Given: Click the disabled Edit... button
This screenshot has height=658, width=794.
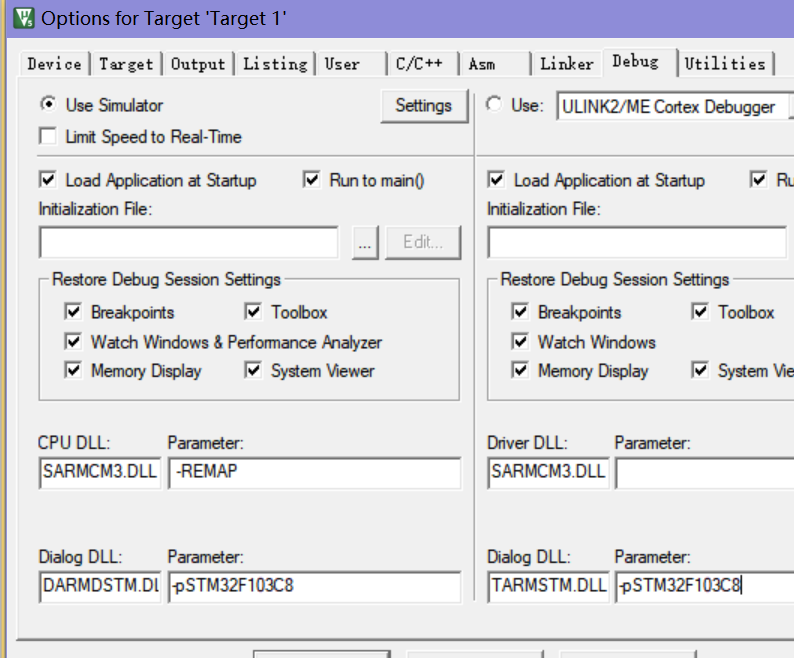Looking at the screenshot, I should pyautogui.click(x=423, y=243).
